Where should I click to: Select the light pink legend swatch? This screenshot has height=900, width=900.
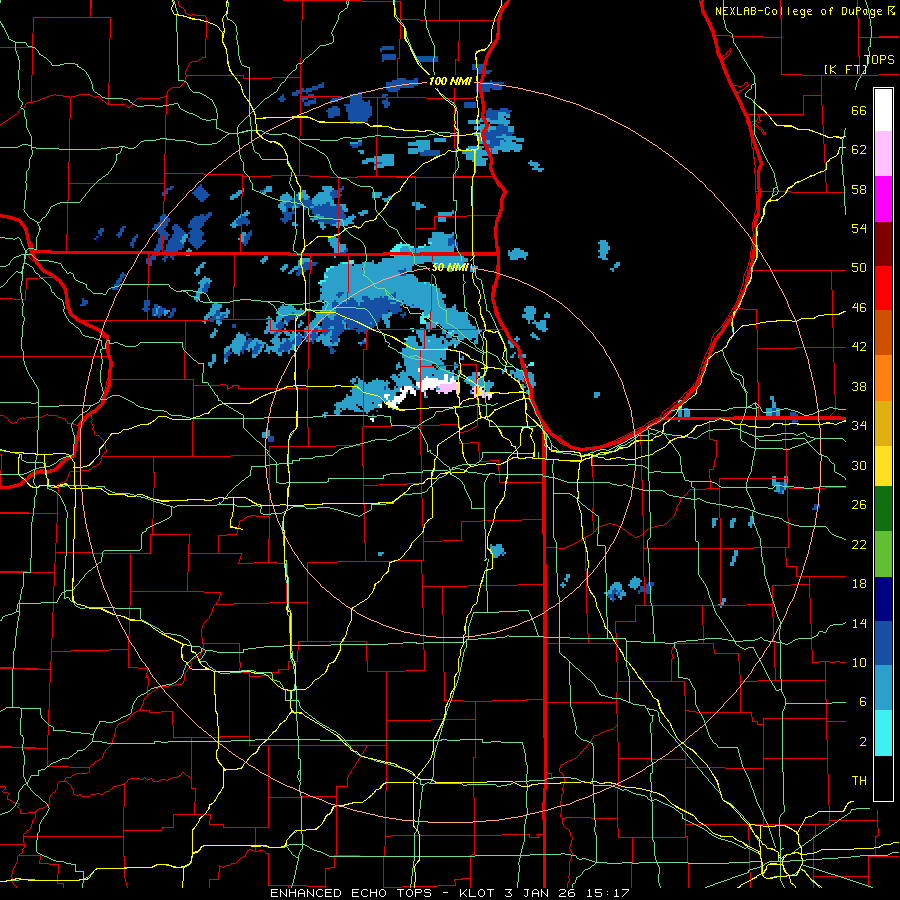pyautogui.click(x=883, y=154)
